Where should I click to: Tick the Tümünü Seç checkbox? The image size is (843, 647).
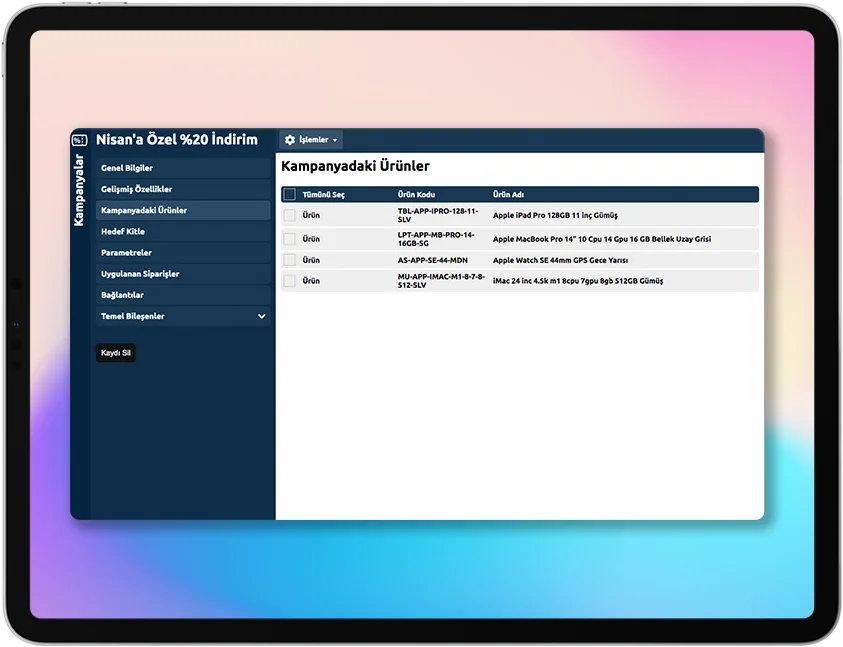point(289,195)
